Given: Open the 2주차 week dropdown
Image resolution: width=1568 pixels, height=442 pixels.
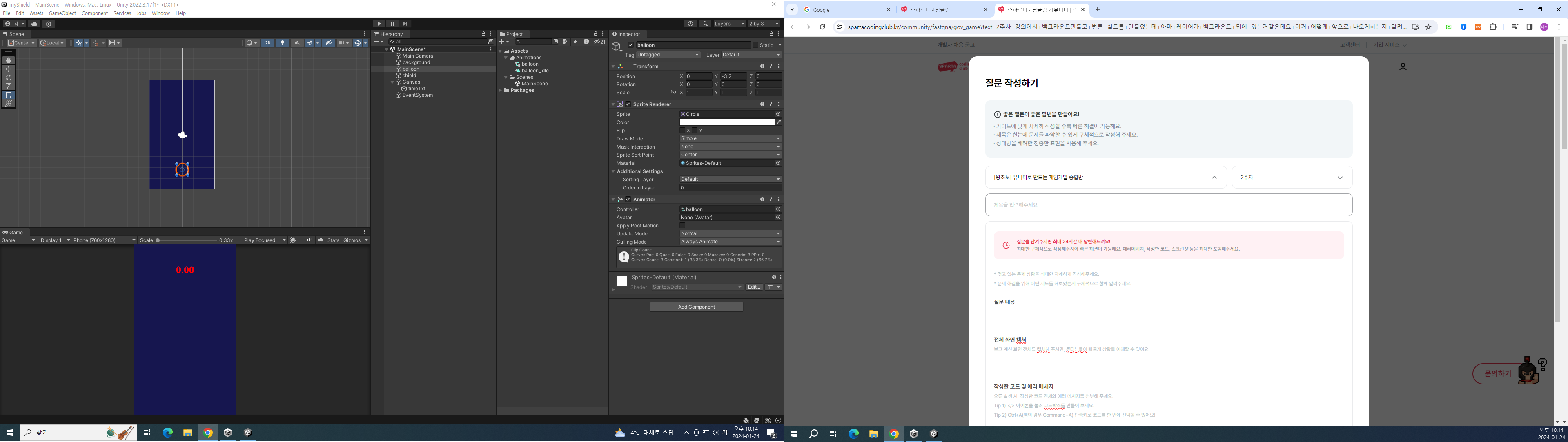Looking at the screenshot, I should (x=1292, y=178).
